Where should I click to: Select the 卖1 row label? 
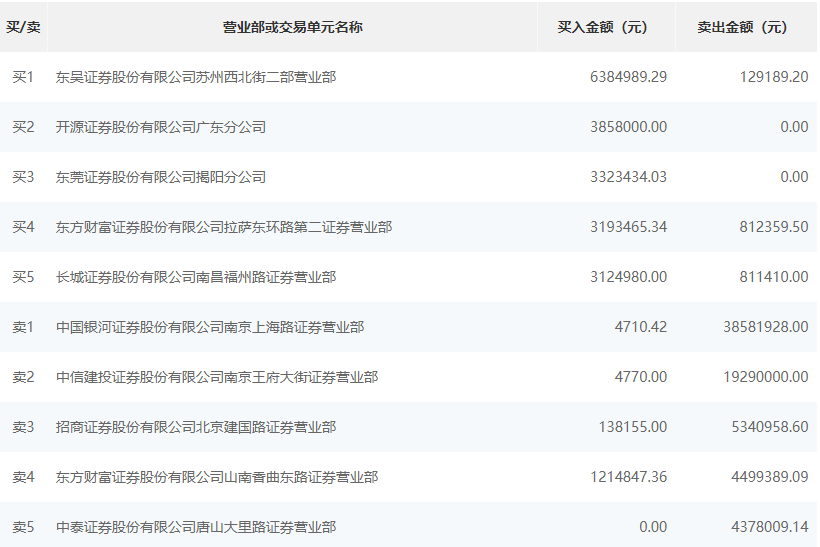[23, 327]
